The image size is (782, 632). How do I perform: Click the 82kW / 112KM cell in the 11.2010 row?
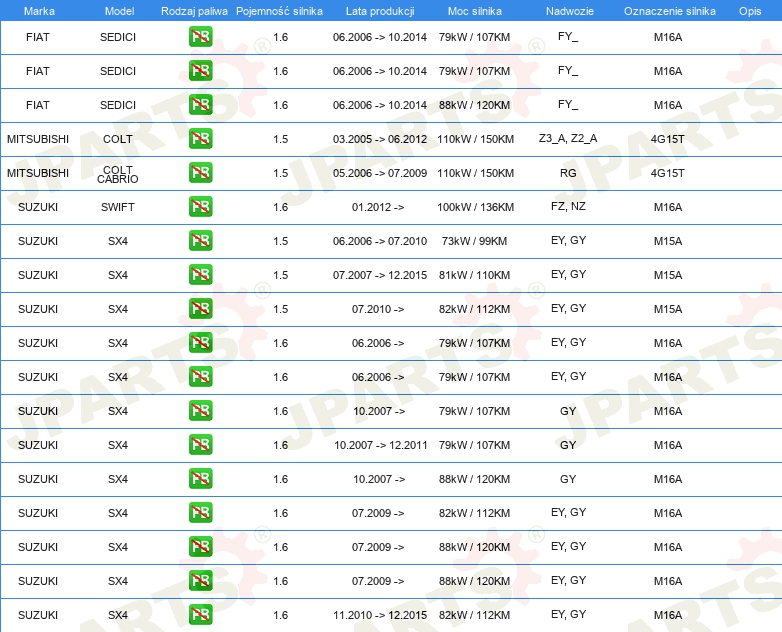(474, 615)
